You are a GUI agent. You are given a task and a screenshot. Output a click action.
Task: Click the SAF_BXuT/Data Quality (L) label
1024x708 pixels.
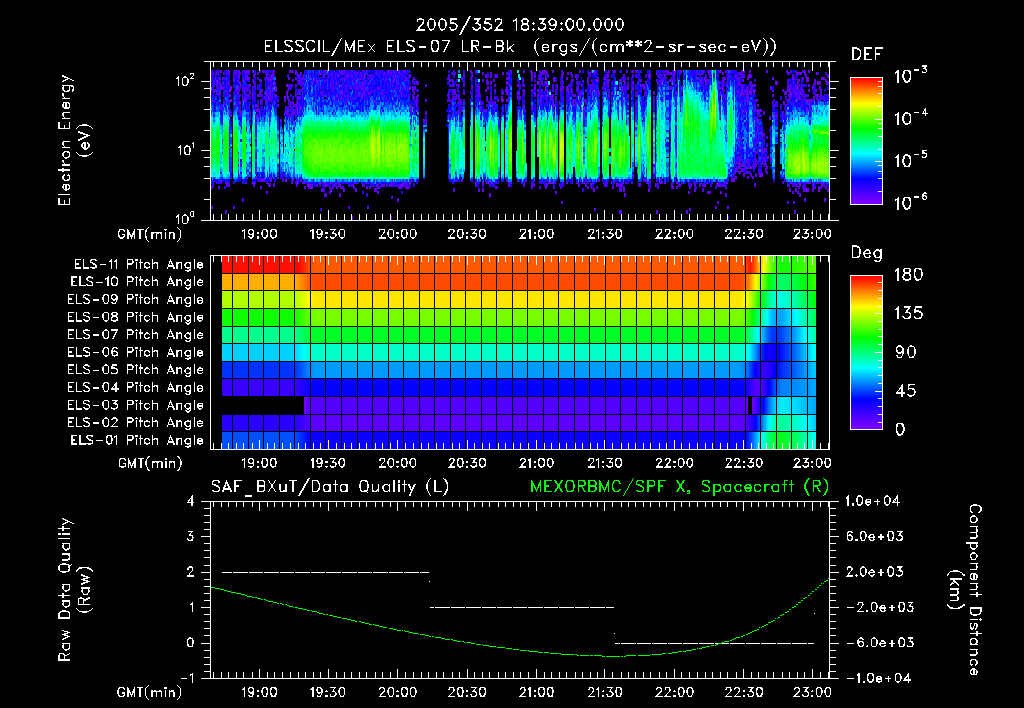point(330,487)
